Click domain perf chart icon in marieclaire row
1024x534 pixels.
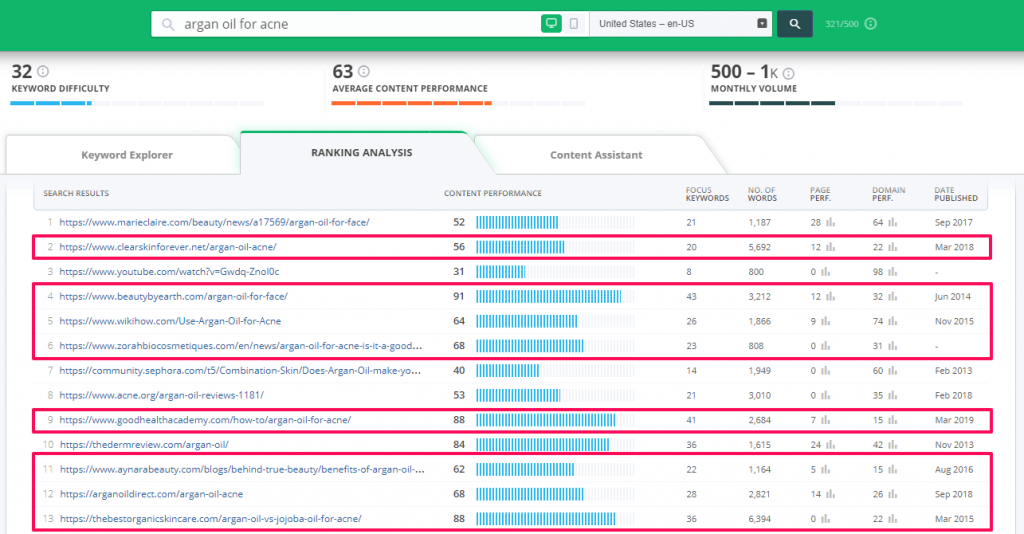pos(892,223)
